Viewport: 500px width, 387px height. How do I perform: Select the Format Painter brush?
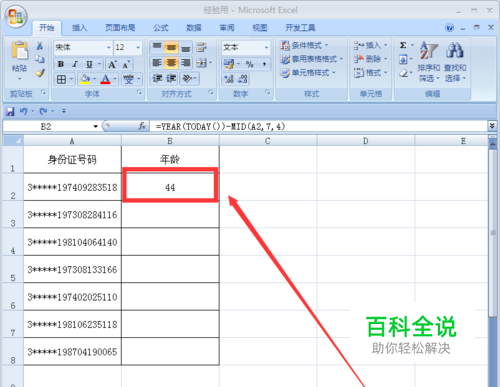click(x=40, y=73)
